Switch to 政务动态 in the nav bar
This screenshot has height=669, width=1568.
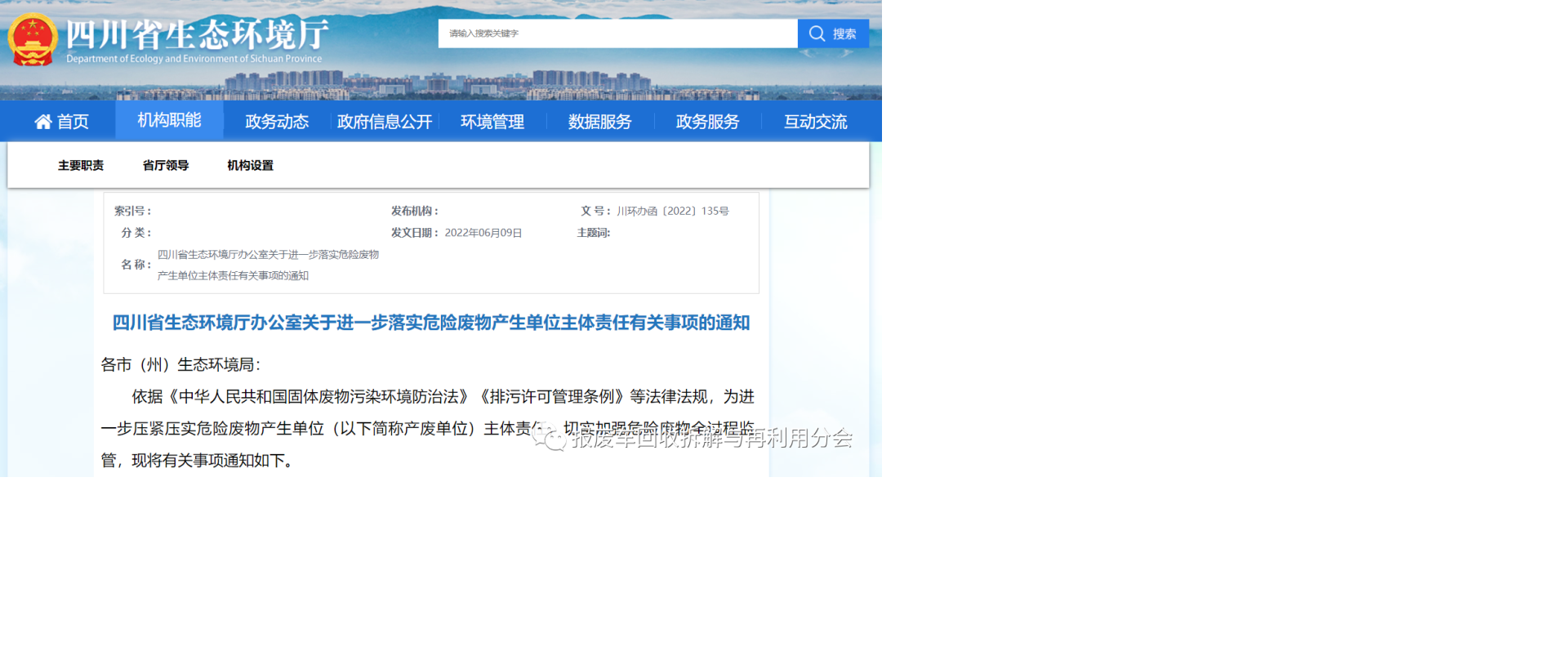coord(277,122)
